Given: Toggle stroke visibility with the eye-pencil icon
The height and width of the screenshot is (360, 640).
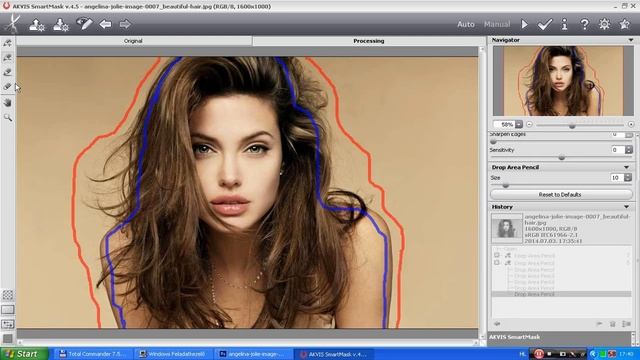Looking at the screenshot, I should [x=84, y=24].
